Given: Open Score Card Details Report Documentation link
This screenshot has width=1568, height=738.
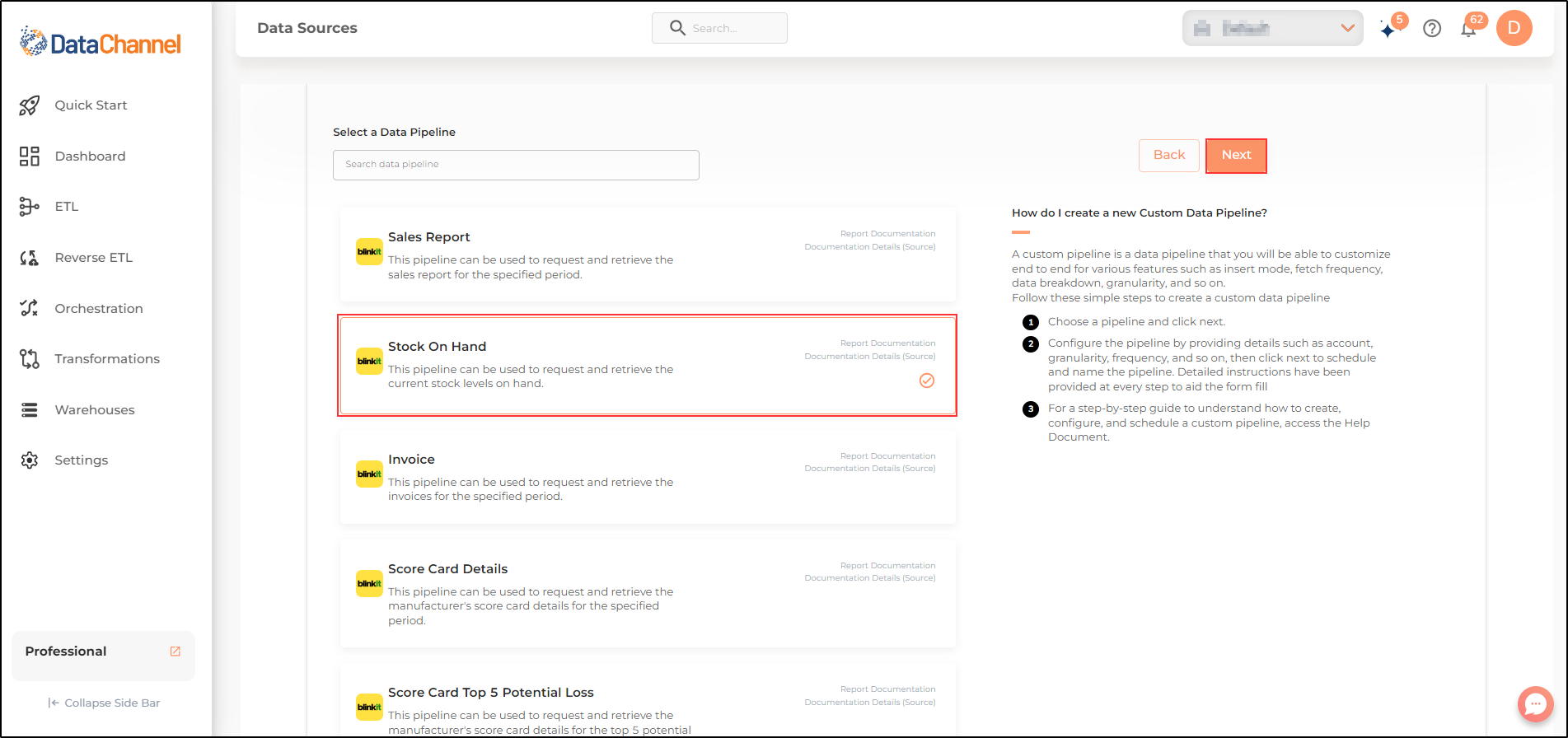Looking at the screenshot, I should tap(887, 566).
